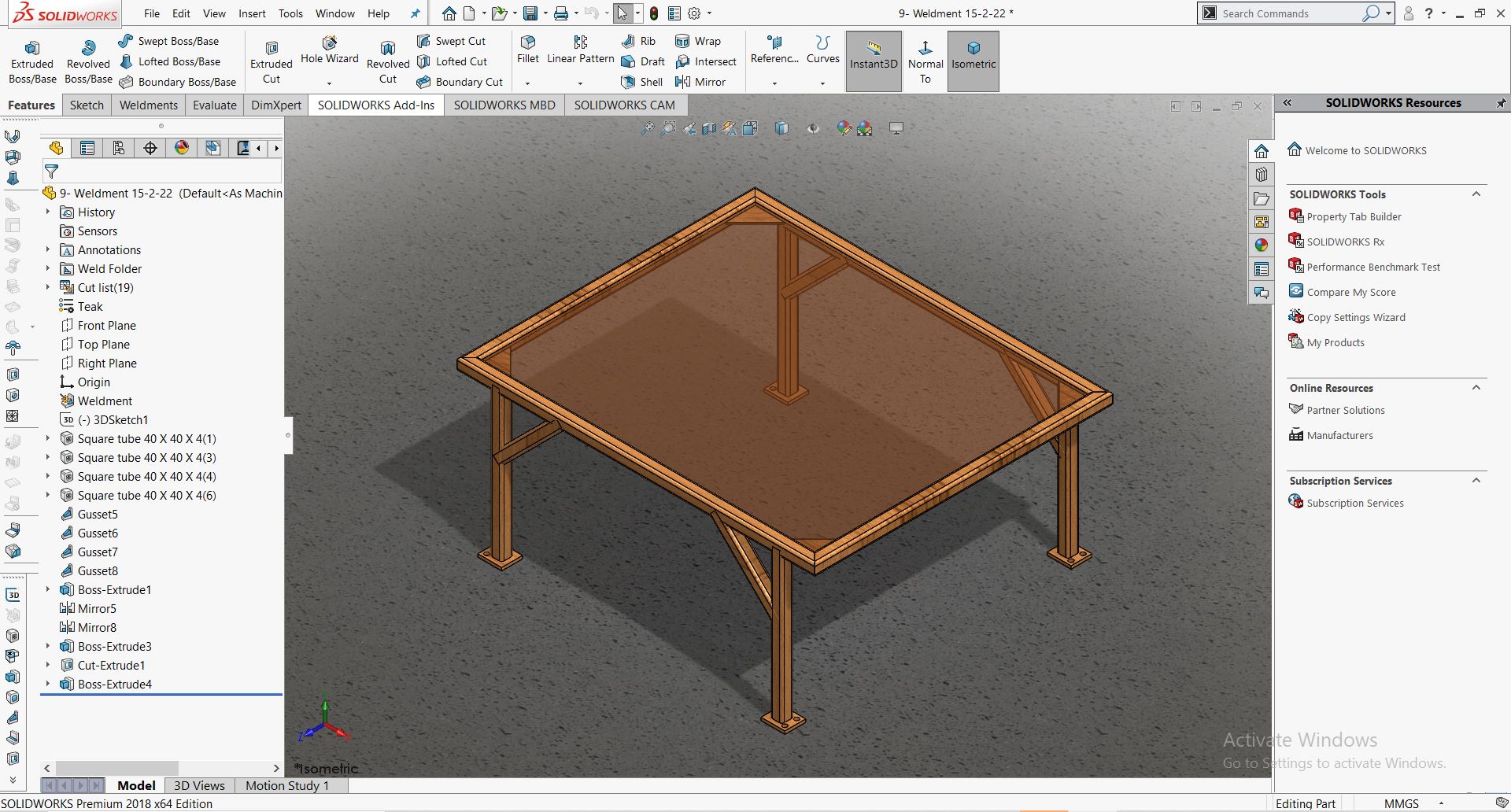Pin the SOLIDWORKS Resources task pane

point(1501,103)
